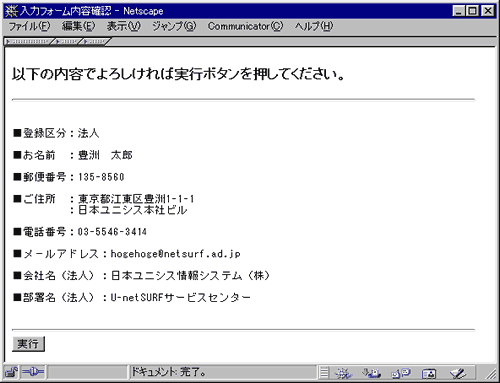Click the name 豊洲 太郎
This screenshot has width=500, height=383.
105,155
